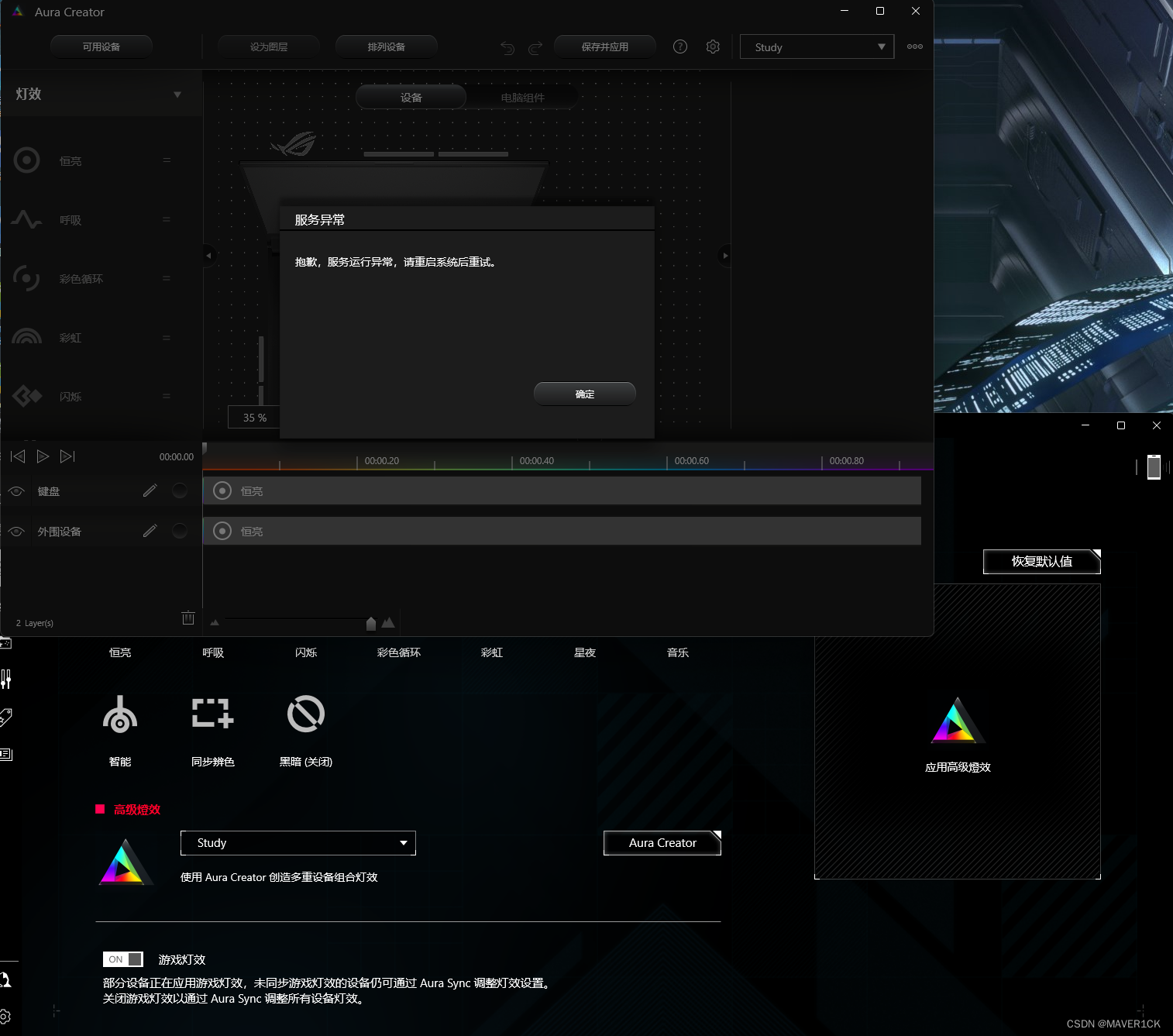The height and width of the screenshot is (1036, 1173).
Task: Select 恒亮 effect block on 键盘 track
Action: point(562,490)
